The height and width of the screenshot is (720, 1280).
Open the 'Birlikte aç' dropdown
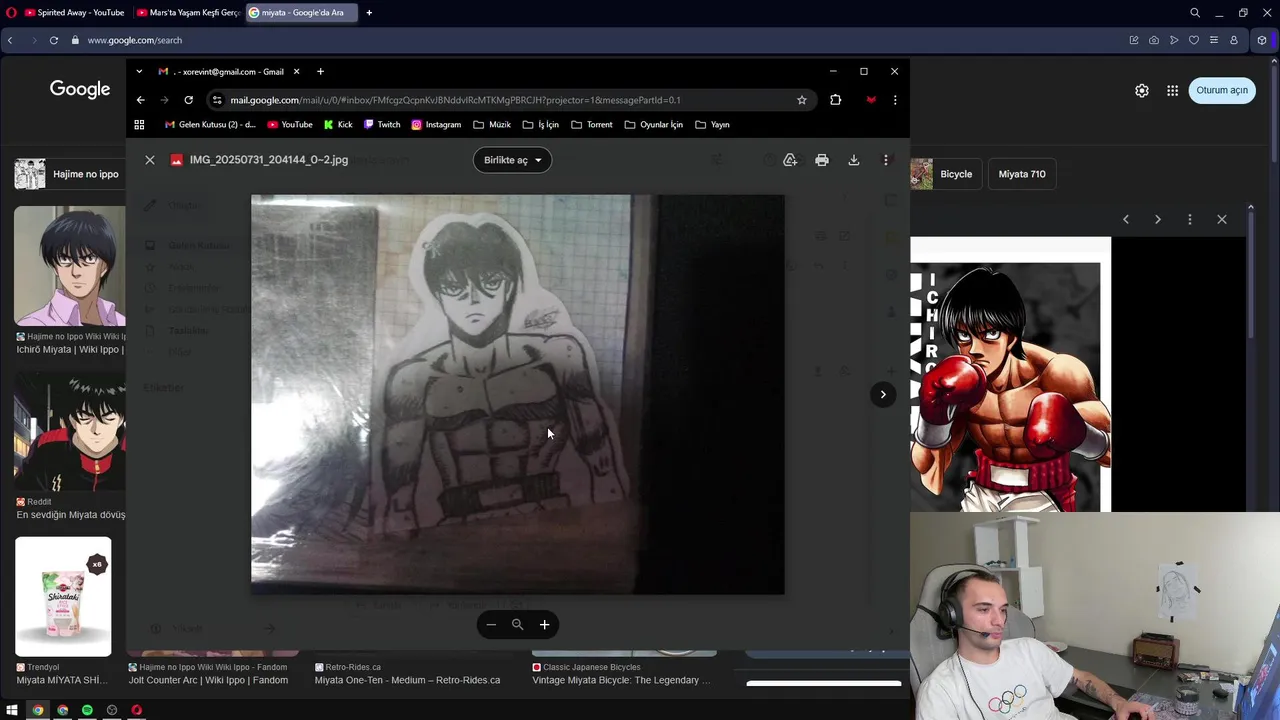512,160
